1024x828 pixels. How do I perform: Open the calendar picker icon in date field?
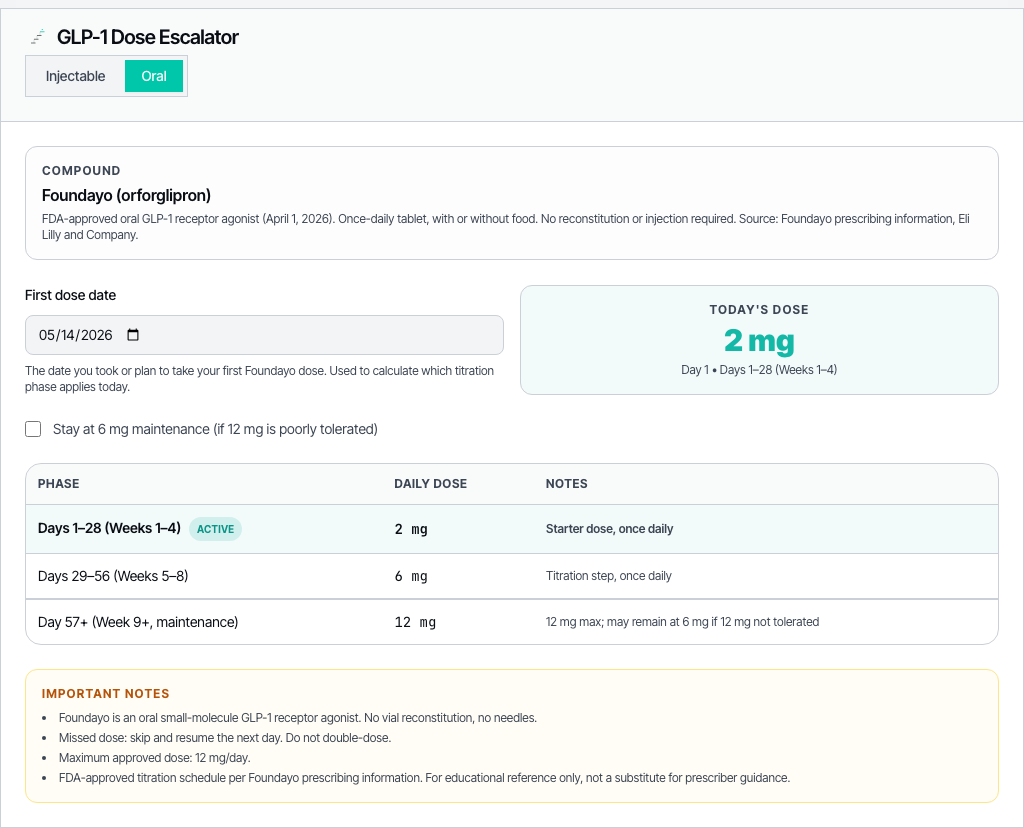coord(133,335)
